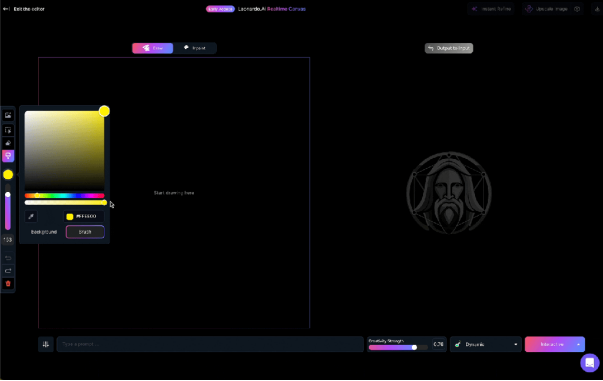This screenshot has width=603, height=381.
Task: Click the Instant Refine button
Action: [x=492, y=9]
